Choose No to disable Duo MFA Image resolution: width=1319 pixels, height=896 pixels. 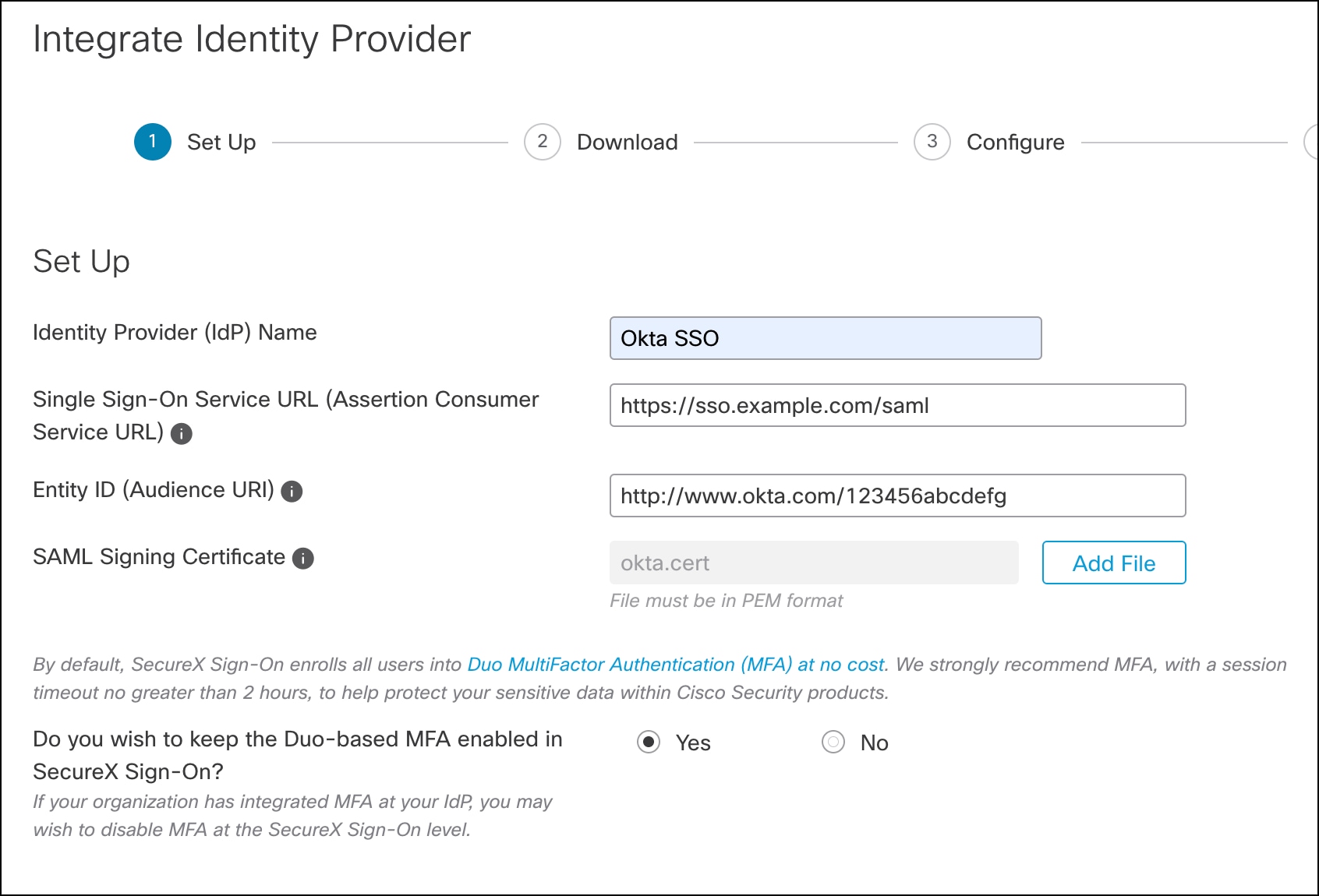click(833, 743)
